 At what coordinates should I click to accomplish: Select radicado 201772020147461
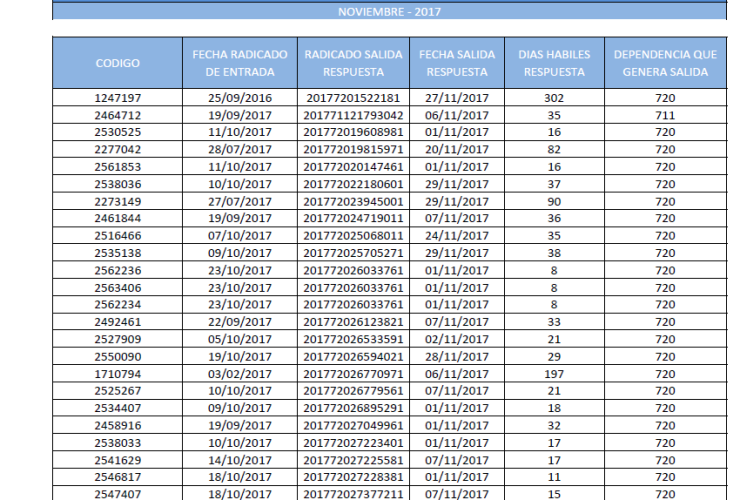[x=353, y=167]
